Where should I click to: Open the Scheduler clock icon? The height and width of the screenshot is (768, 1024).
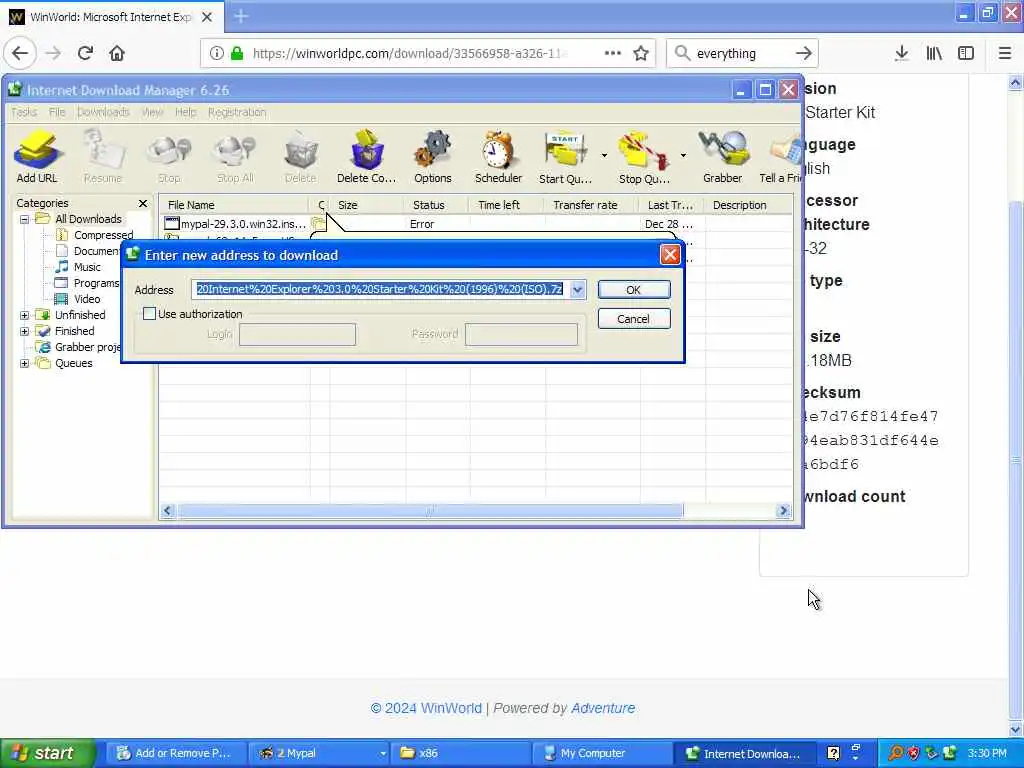498,157
